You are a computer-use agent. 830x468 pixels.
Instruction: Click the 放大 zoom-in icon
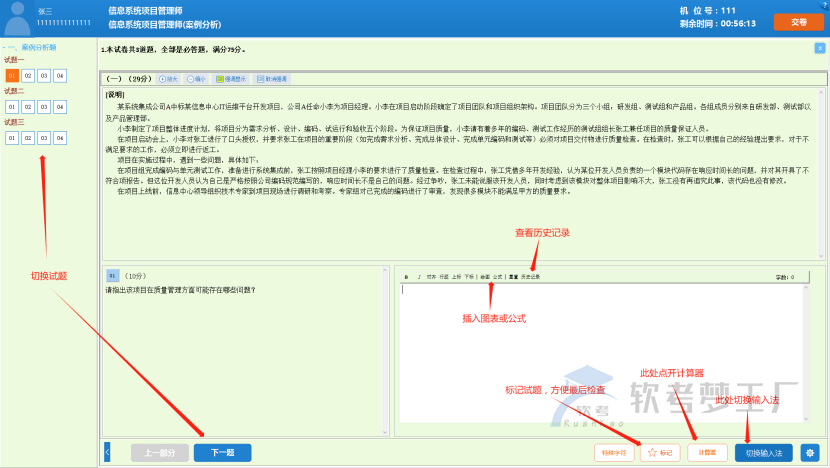(x=168, y=78)
